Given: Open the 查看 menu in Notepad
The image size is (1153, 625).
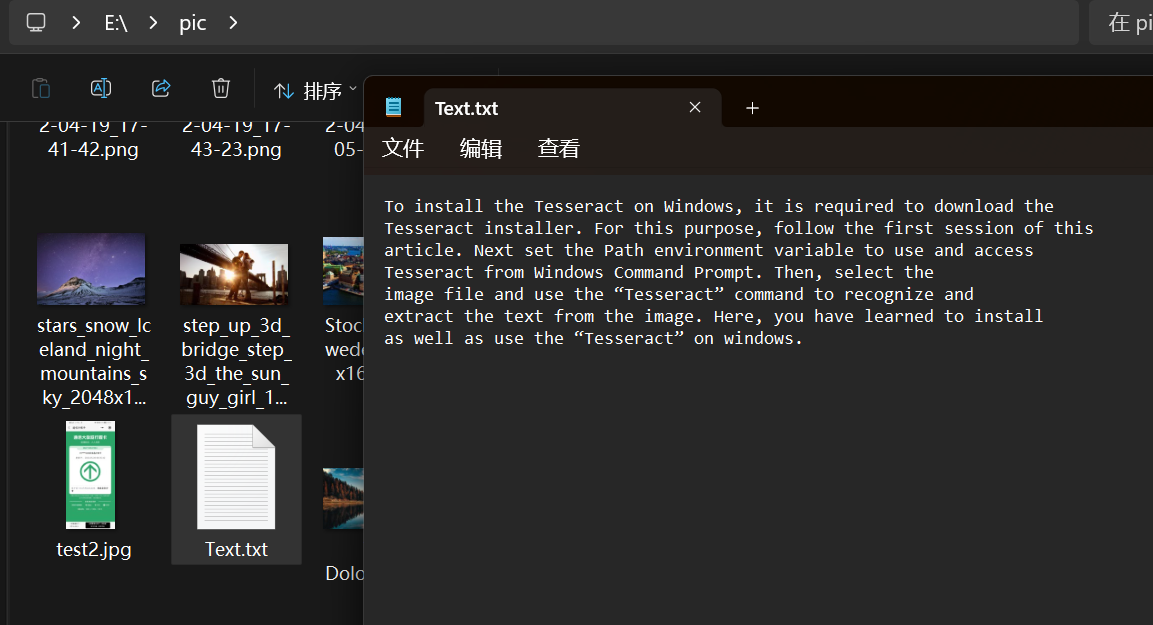Looking at the screenshot, I should pyautogui.click(x=559, y=149).
